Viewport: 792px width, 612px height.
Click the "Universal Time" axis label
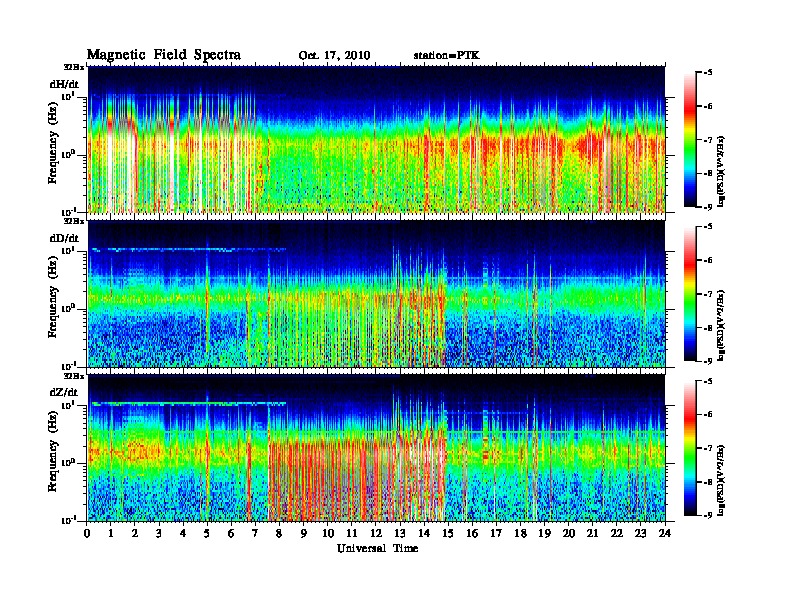click(378, 548)
